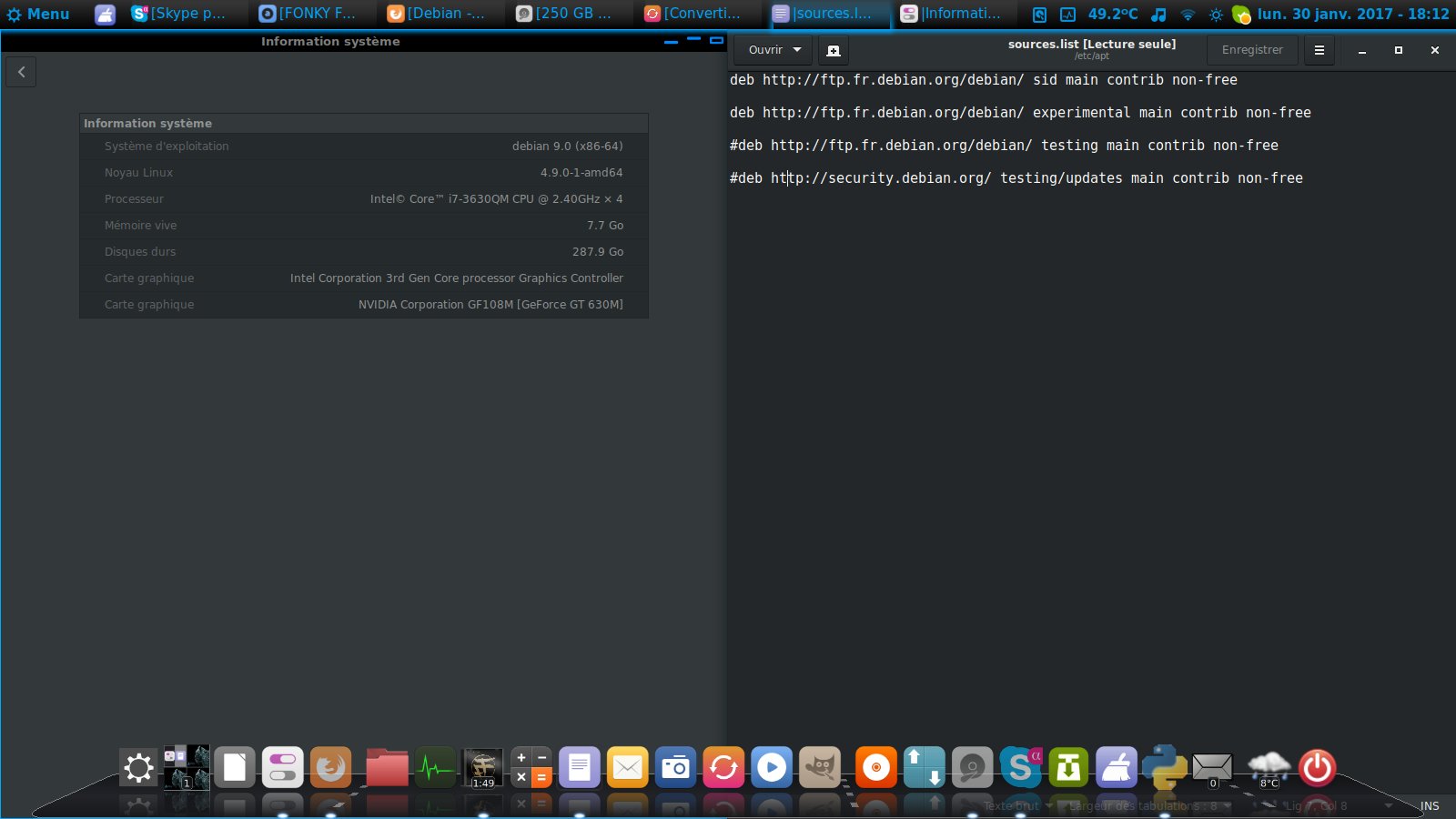1456x819 pixels.
Task: Click the broom launcher next to Menu
Action: (106, 14)
